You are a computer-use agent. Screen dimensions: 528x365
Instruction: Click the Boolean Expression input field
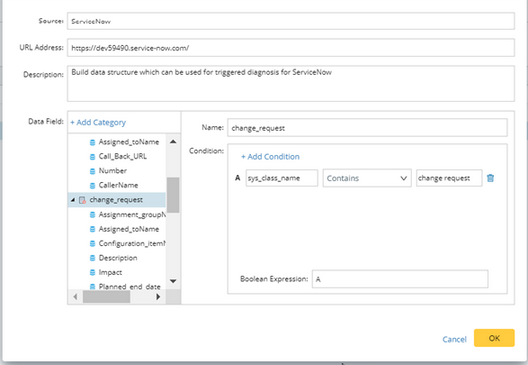point(400,279)
